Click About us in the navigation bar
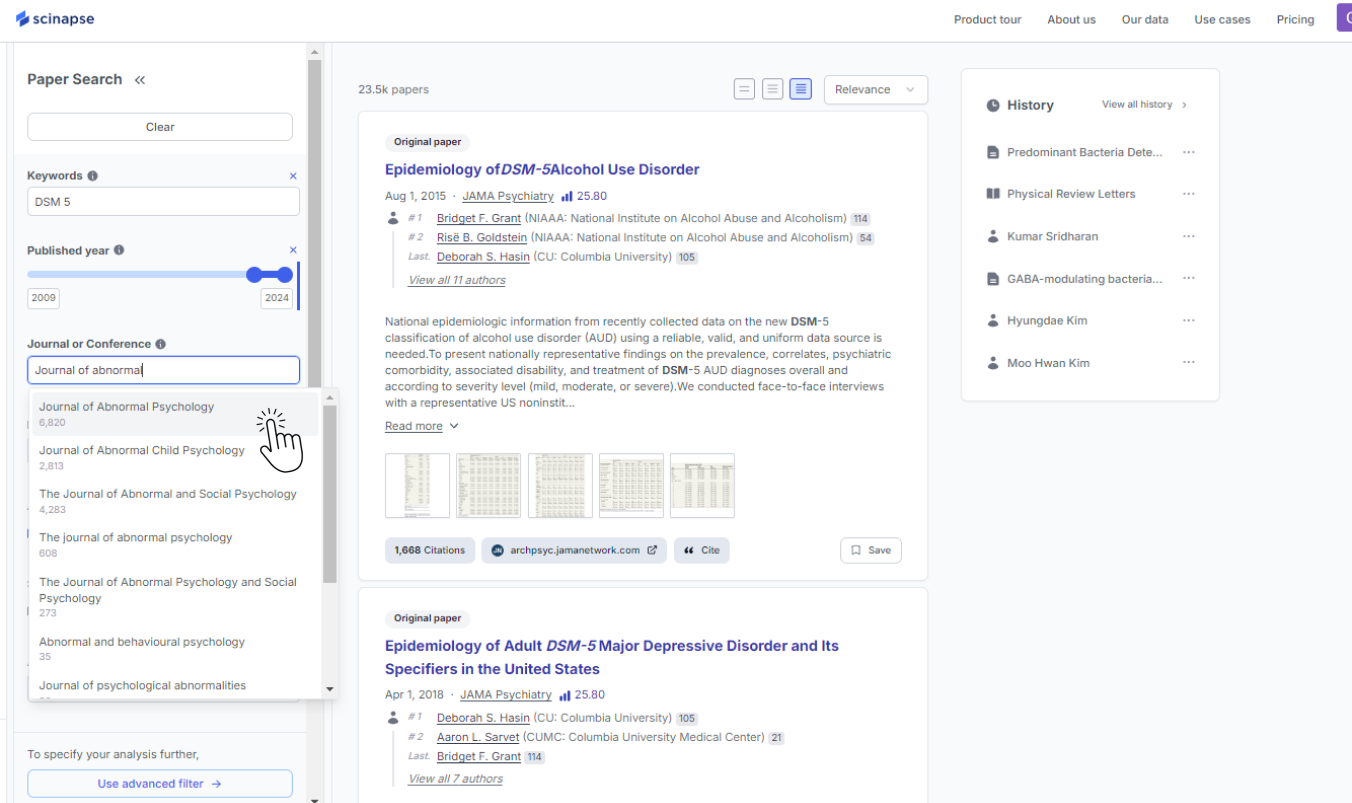The image size is (1352, 803). [1071, 19]
